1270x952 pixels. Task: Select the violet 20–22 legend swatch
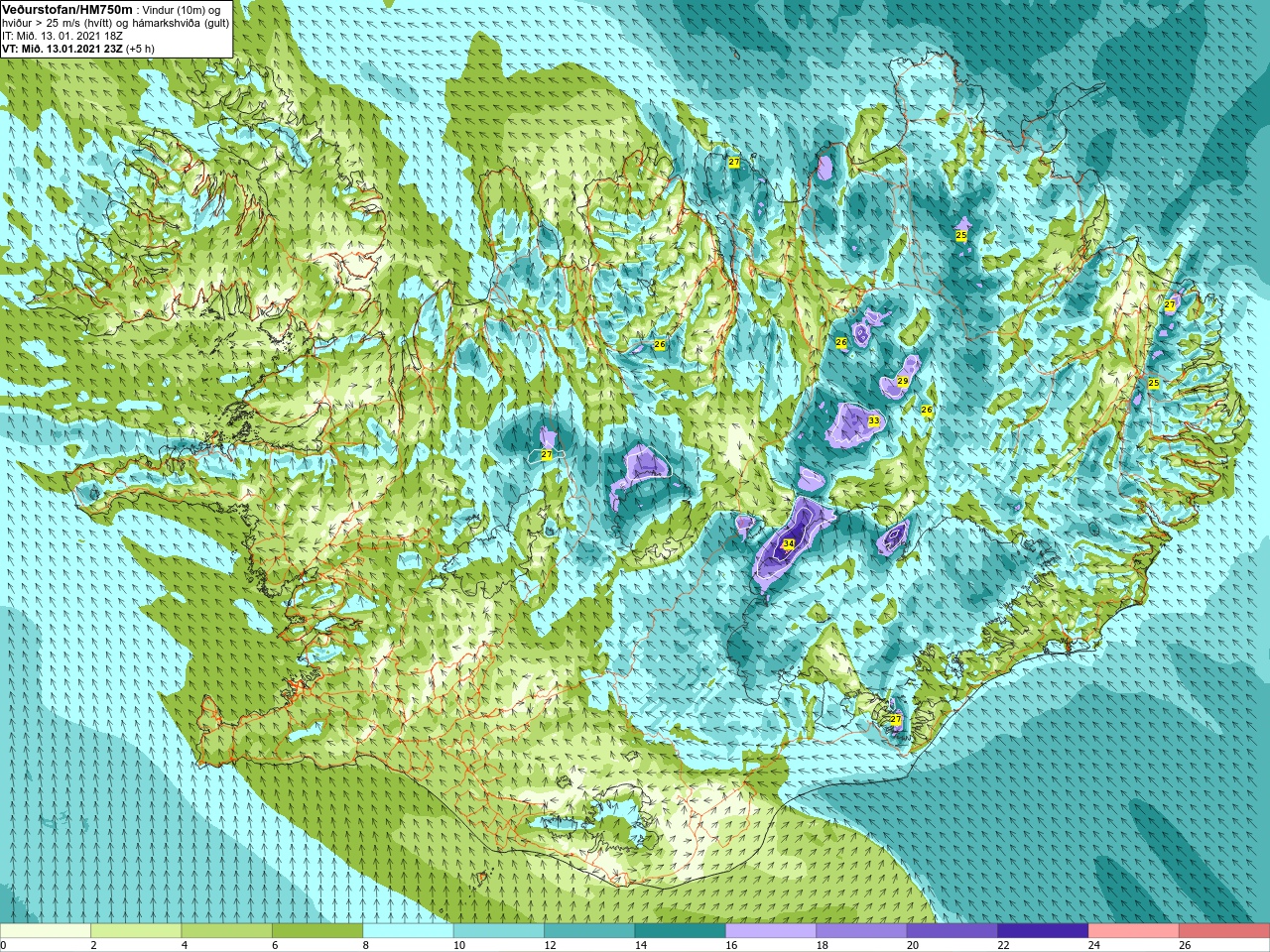pos(952,931)
